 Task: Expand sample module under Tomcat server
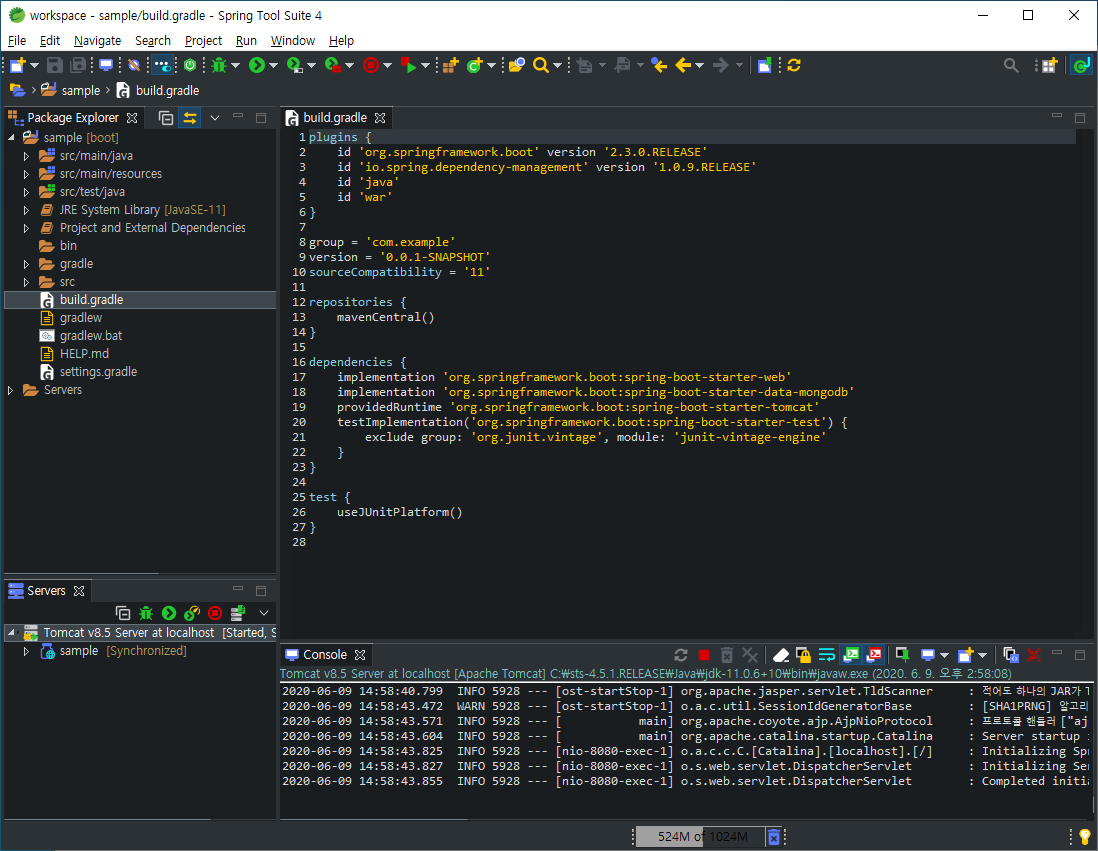(26, 651)
